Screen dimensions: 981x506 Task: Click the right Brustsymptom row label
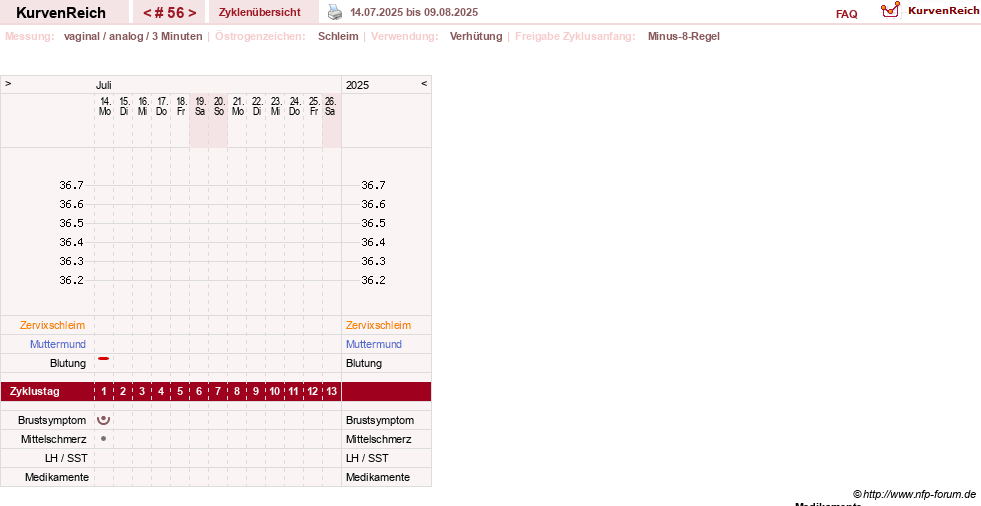[x=380, y=420]
